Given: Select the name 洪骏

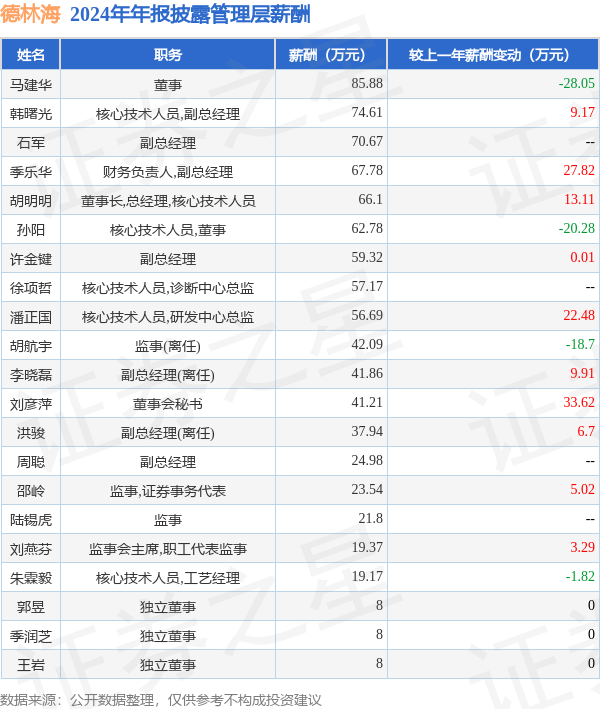Looking at the screenshot, I should pos(31,433).
